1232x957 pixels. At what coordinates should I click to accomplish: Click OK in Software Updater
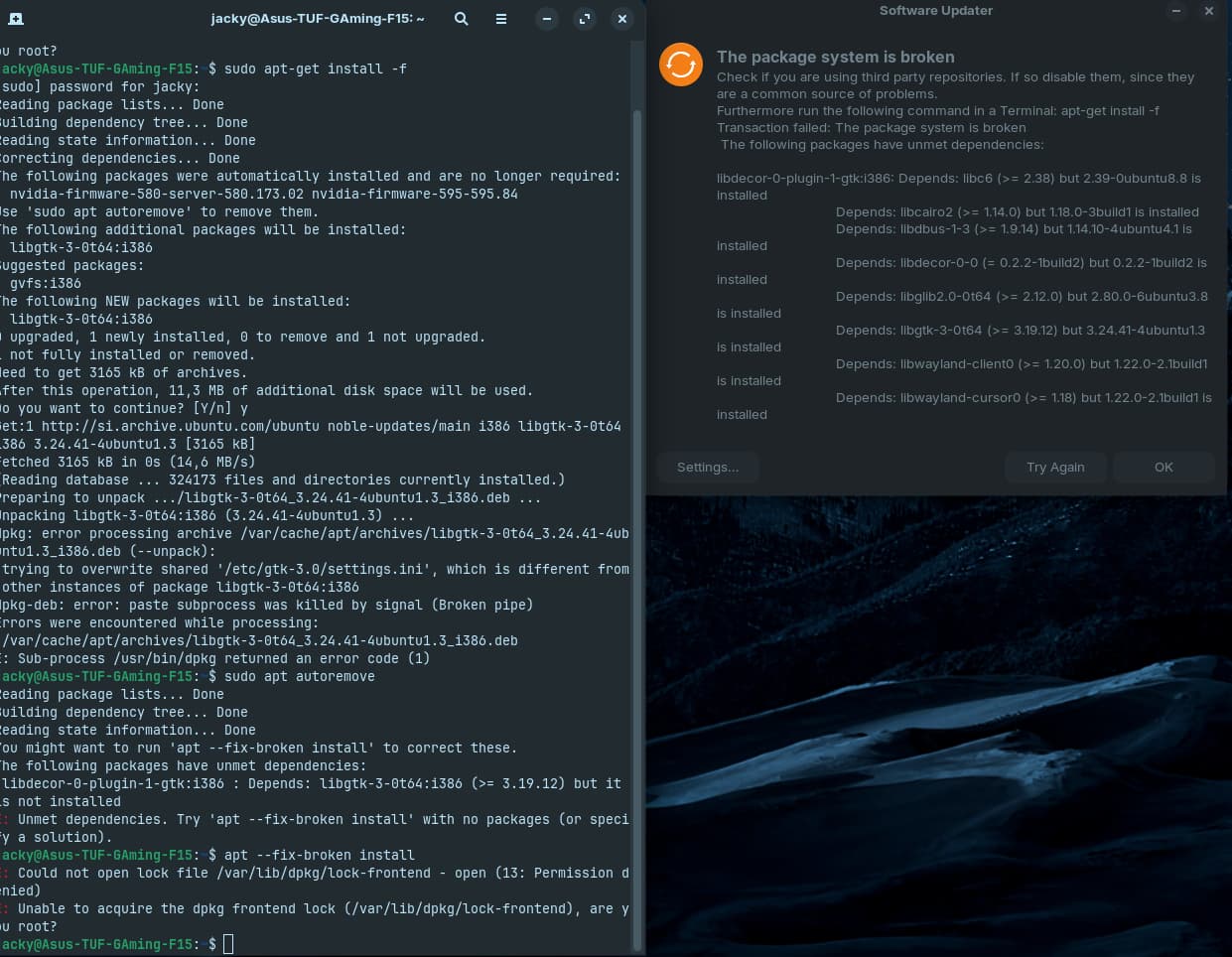1164,468
